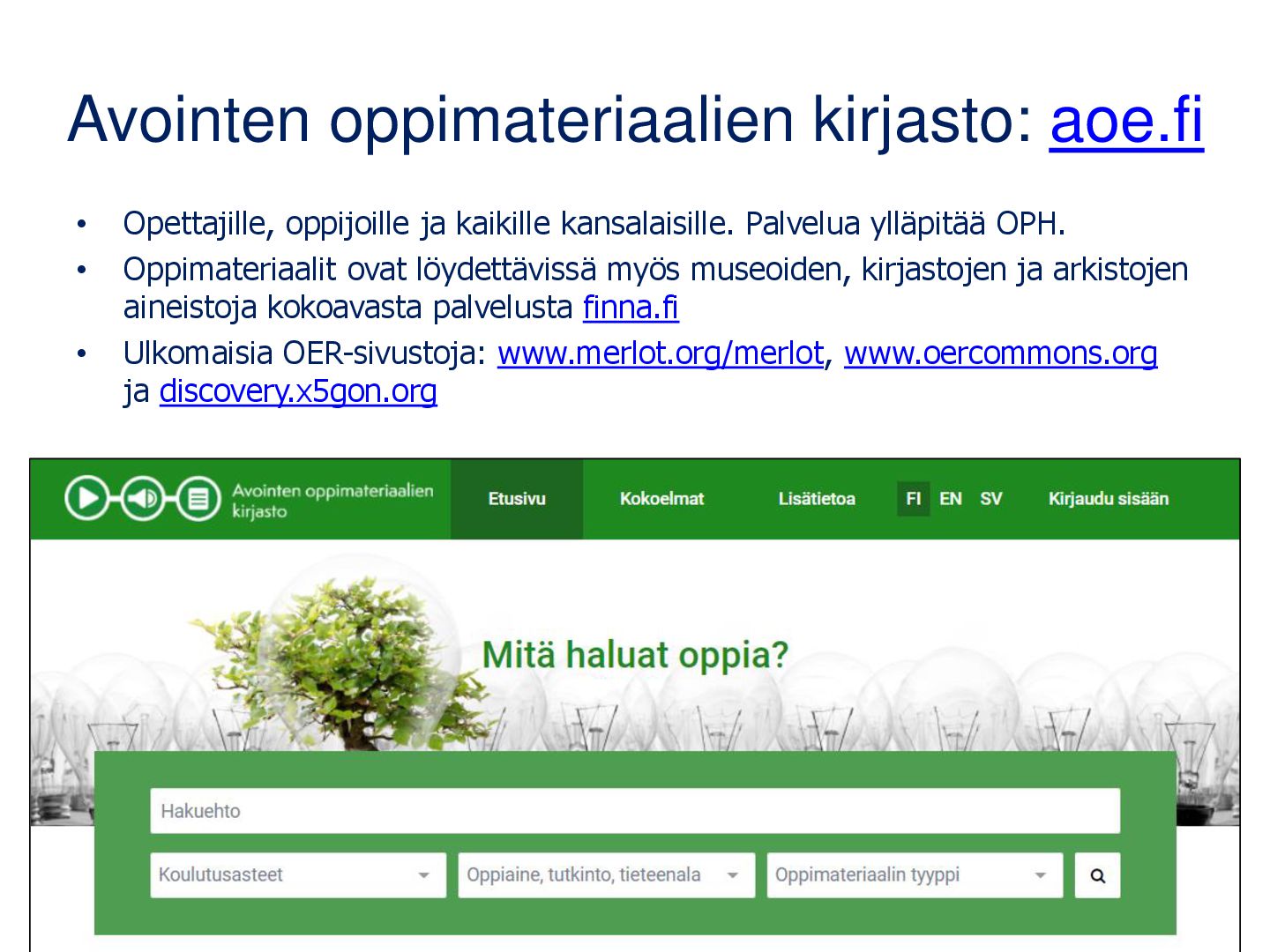Viewport: 1270px width, 952px height.
Task: Click the play icon in site logo
Action: click(x=86, y=498)
